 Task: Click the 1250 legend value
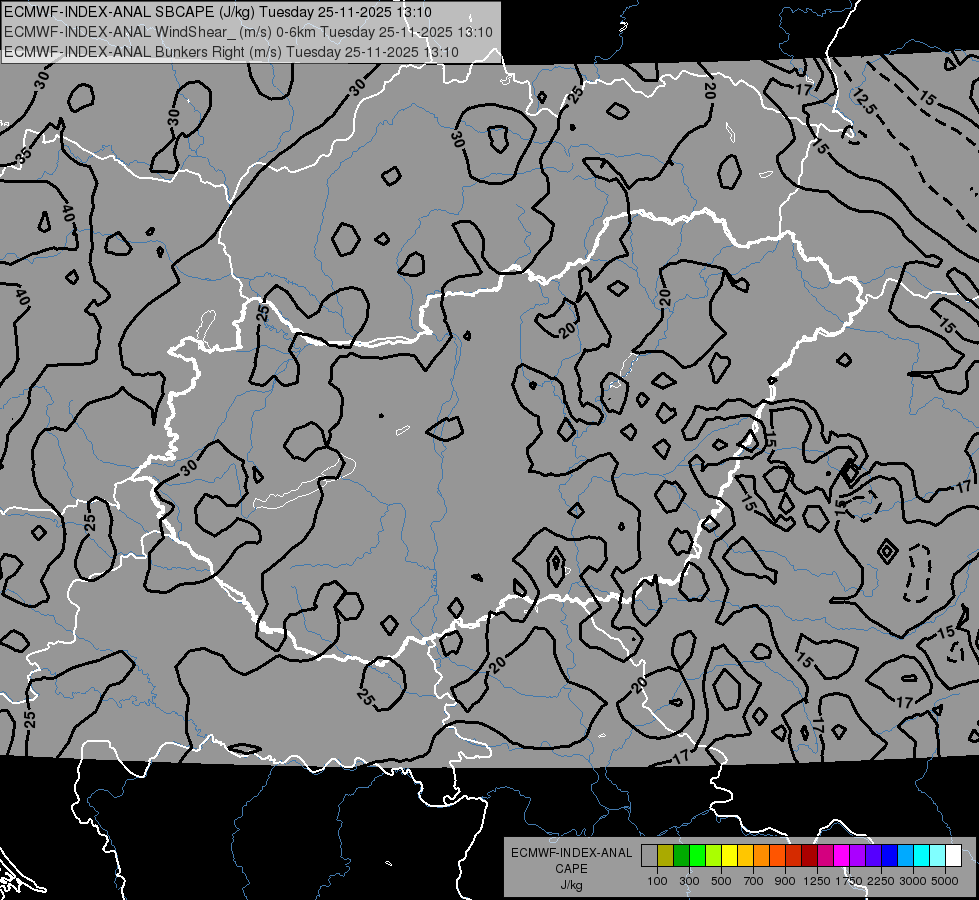coord(817,881)
